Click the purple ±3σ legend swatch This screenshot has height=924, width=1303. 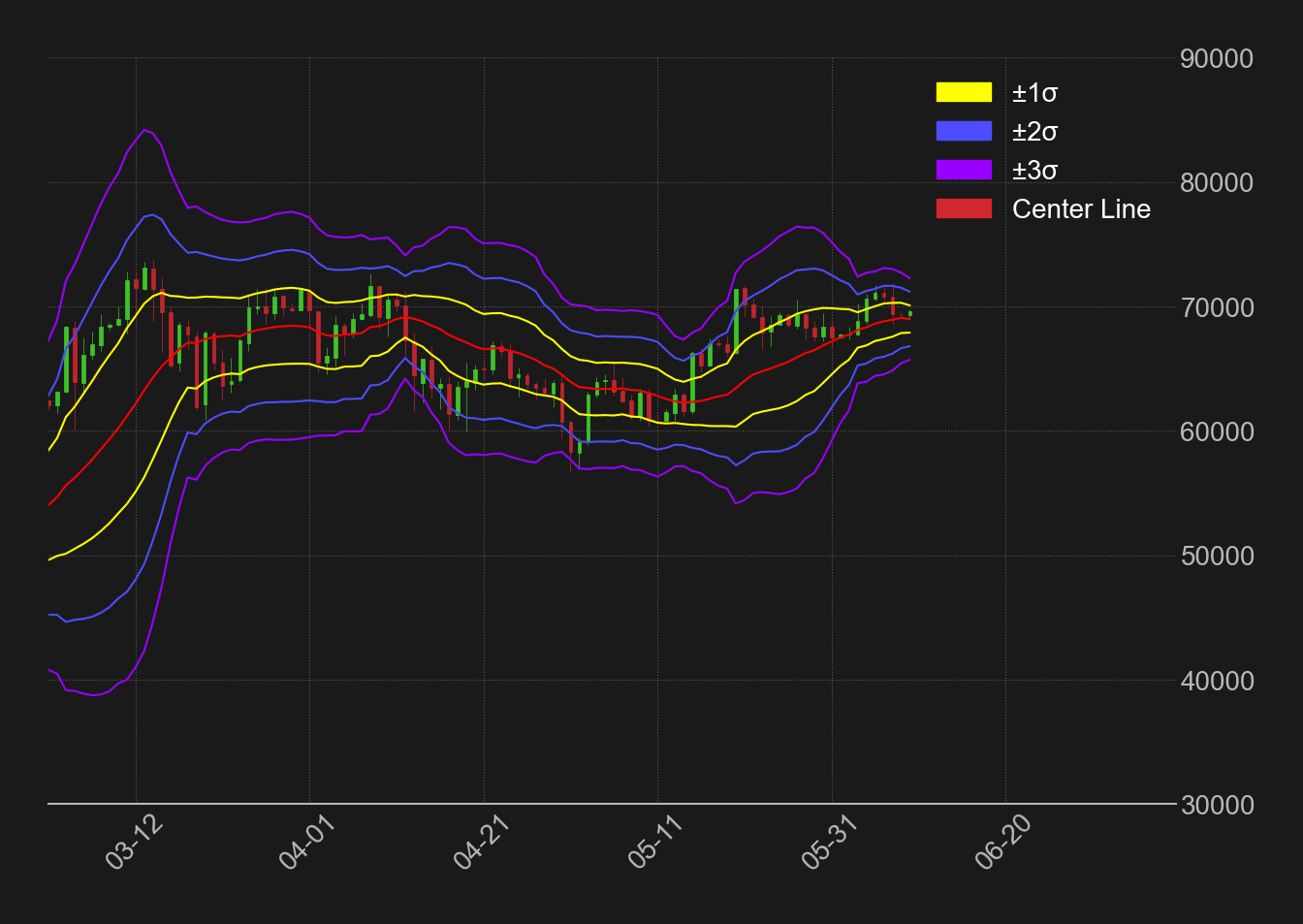[x=964, y=170]
